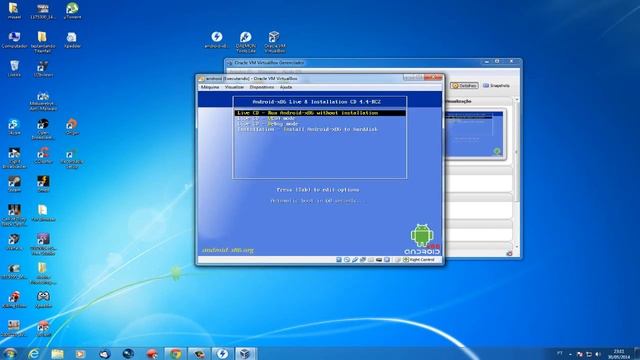Image resolution: width=640 pixels, height=360 pixels.
Task: Open the Ajuda menu in the VM window
Action: [x=286, y=87]
